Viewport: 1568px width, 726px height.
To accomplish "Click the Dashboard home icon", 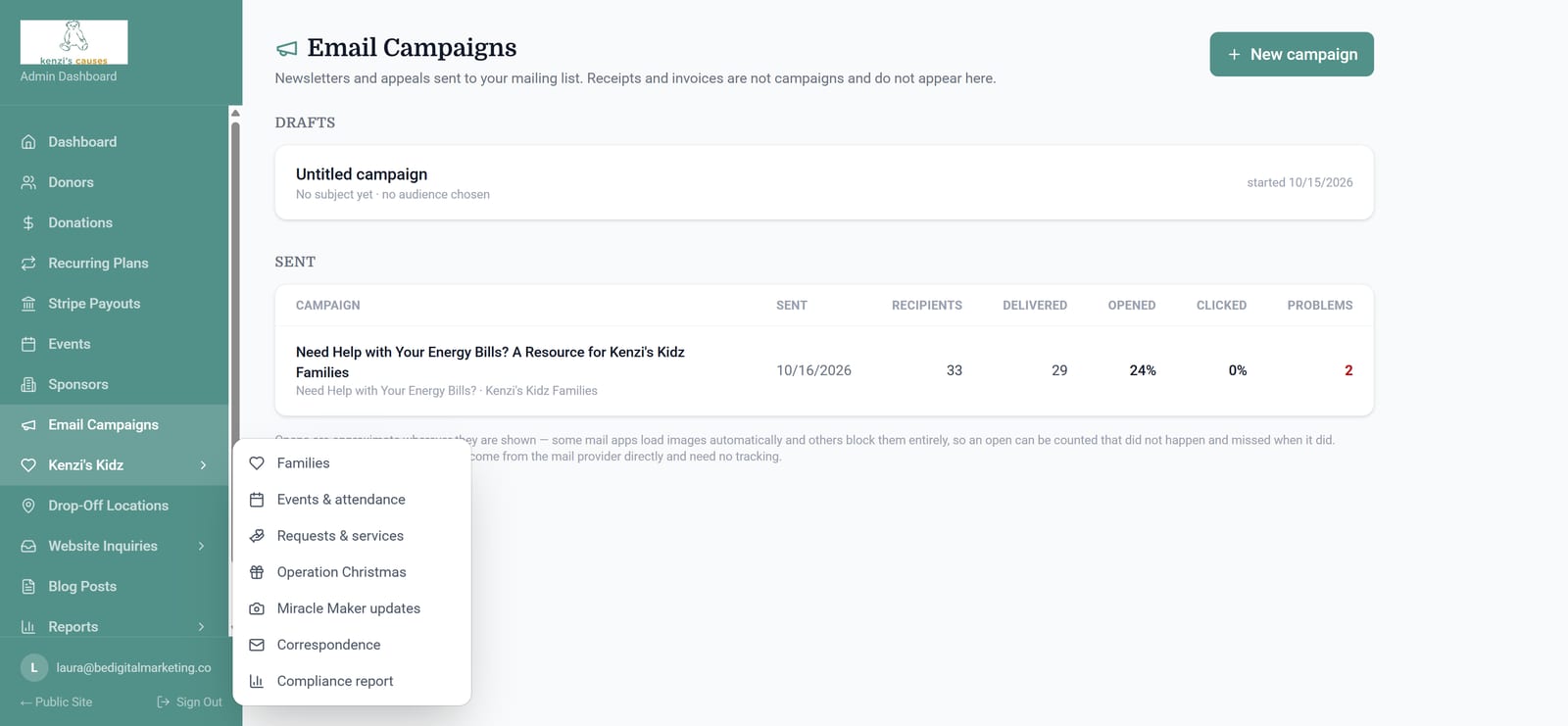I will point(28,142).
